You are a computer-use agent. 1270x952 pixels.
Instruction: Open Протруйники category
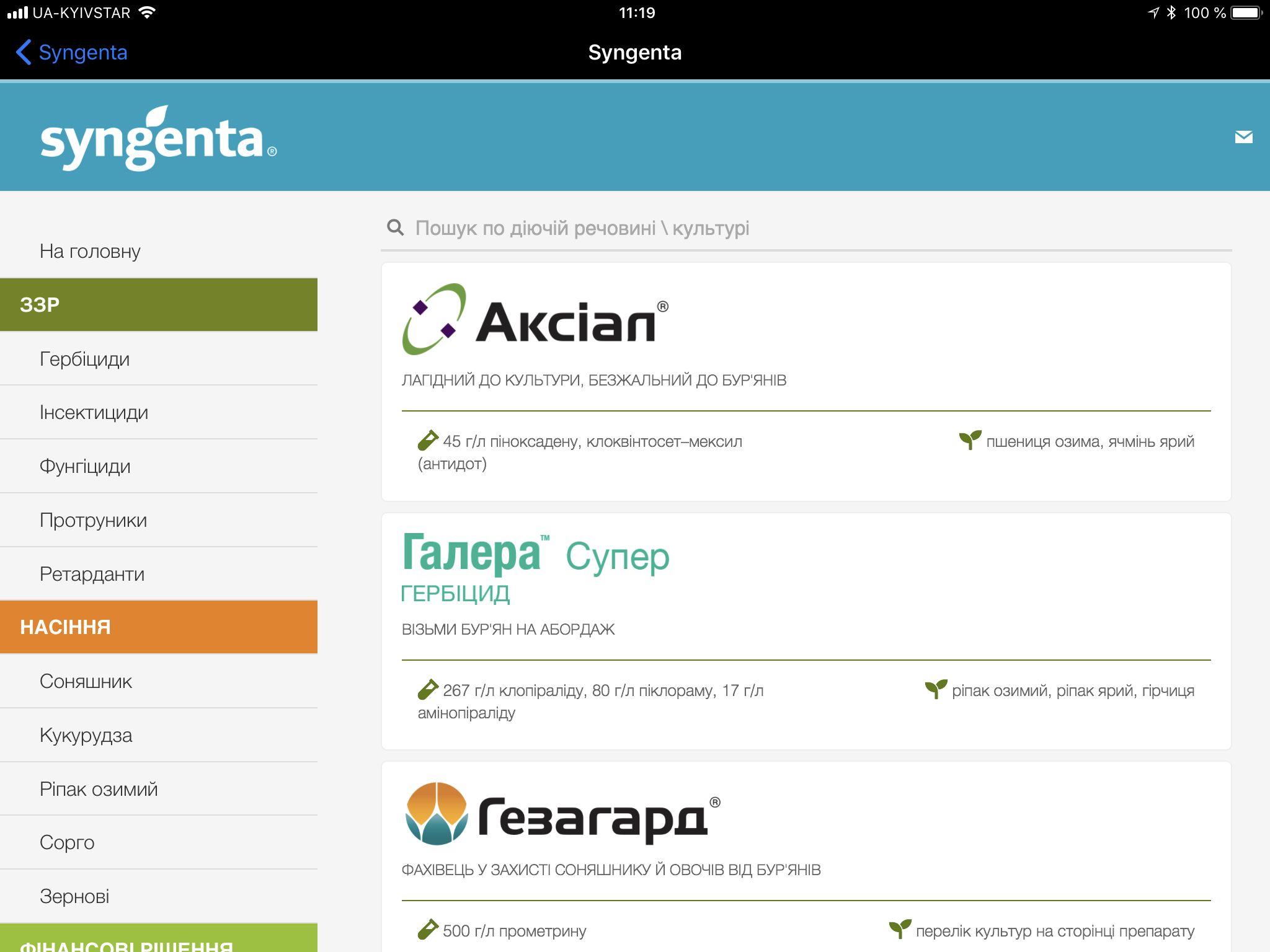(x=159, y=520)
